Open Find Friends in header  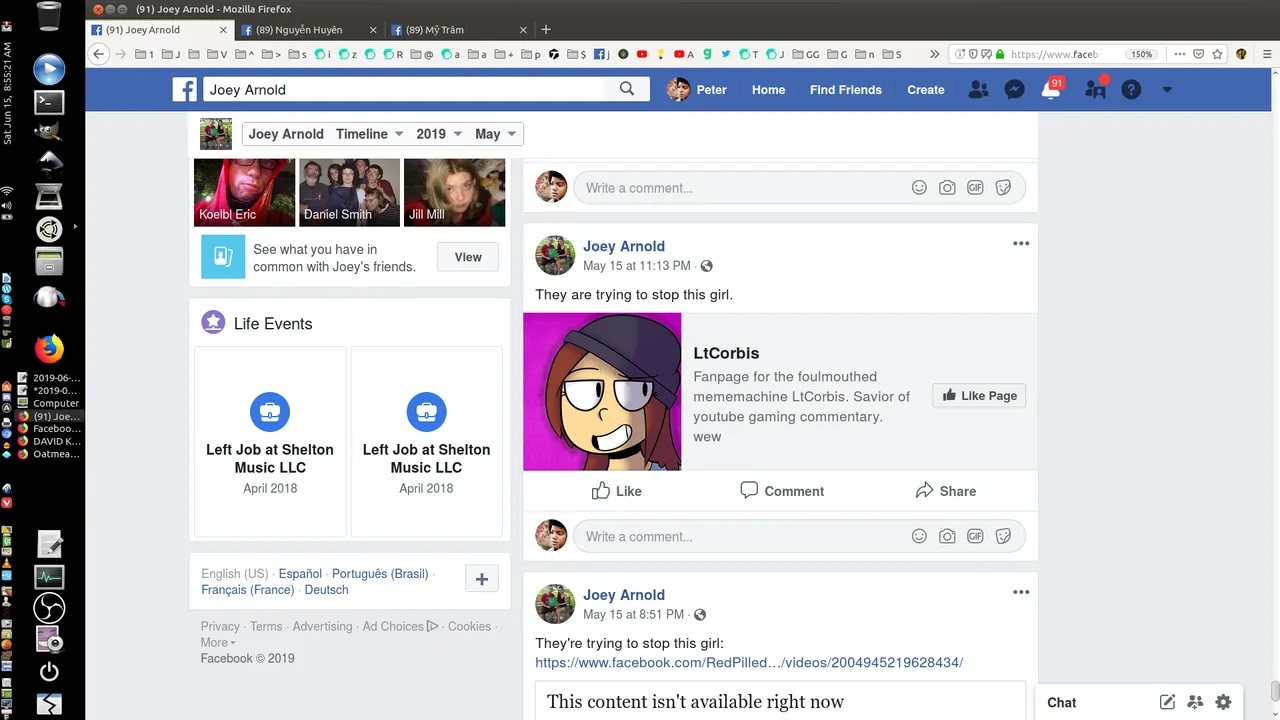click(x=846, y=90)
